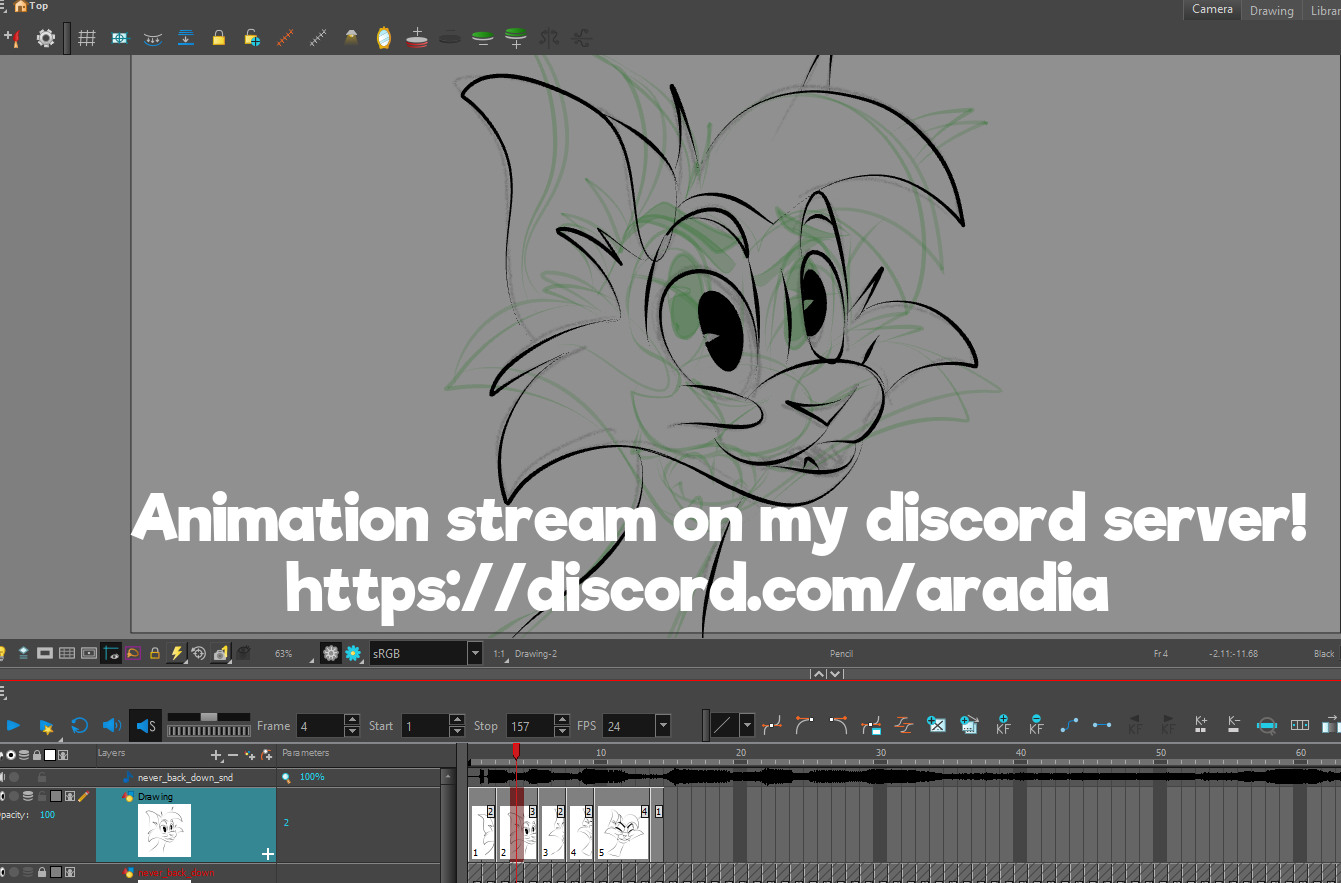The image size is (1341, 883).
Task: Click the Frame number input field
Action: [320, 726]
